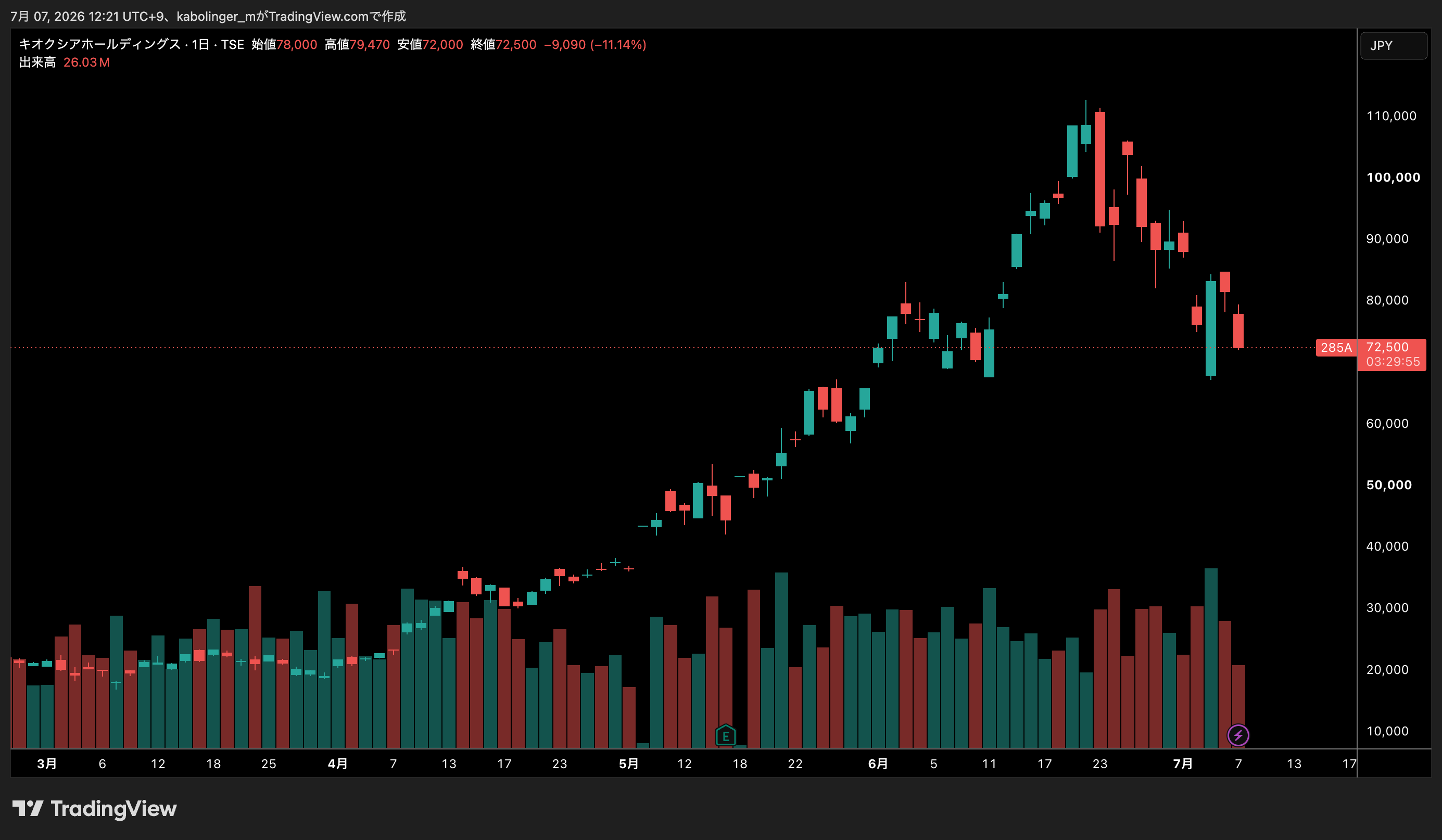This screenshot has width=1442, height=840.
Task: Click the low value 安値 72,000
Action: pyautogui.click(x=431, y=44)
